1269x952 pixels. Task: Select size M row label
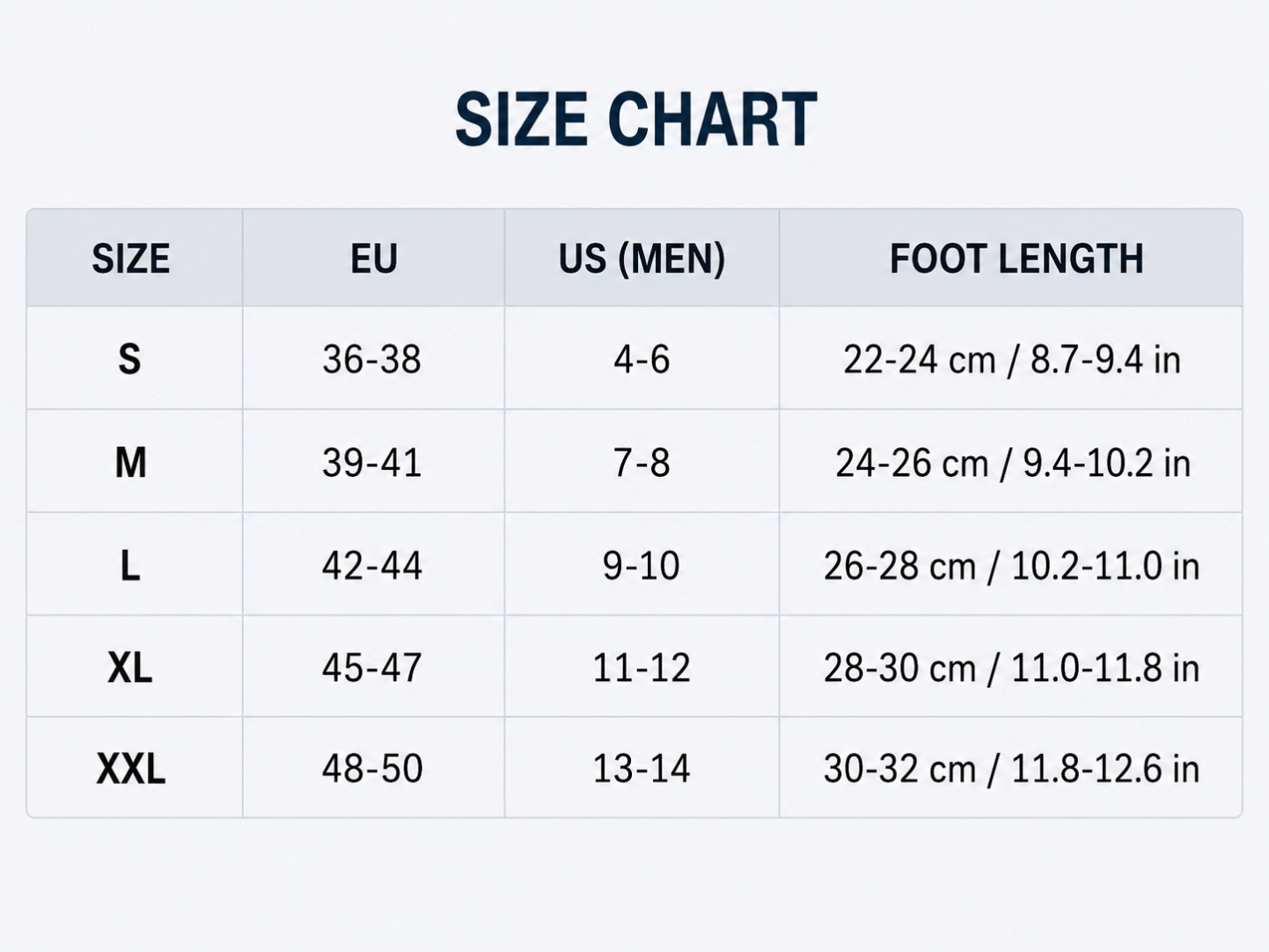click(130, 462)
